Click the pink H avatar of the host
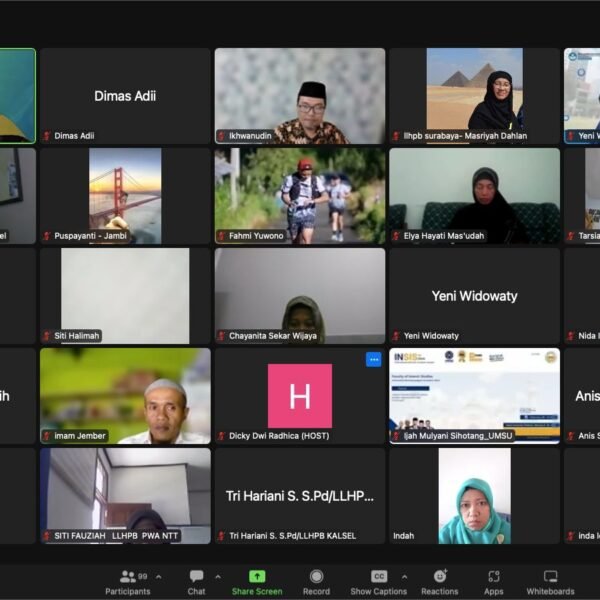600x600 pixels. point(300,395)
